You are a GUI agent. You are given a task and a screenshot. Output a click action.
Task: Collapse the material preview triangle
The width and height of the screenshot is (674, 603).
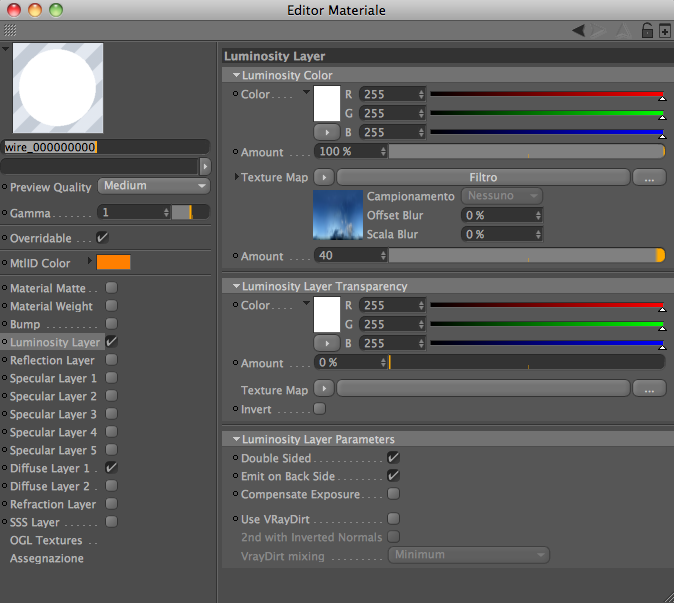point(5,49)
